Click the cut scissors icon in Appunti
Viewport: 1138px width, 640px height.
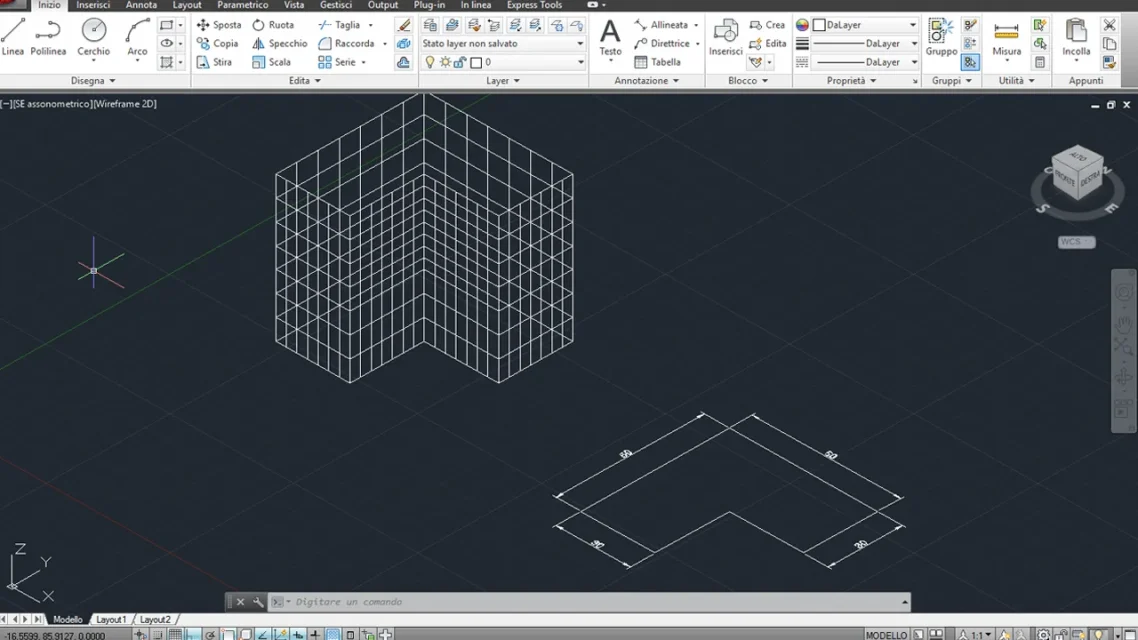[x=1109, y=25]
